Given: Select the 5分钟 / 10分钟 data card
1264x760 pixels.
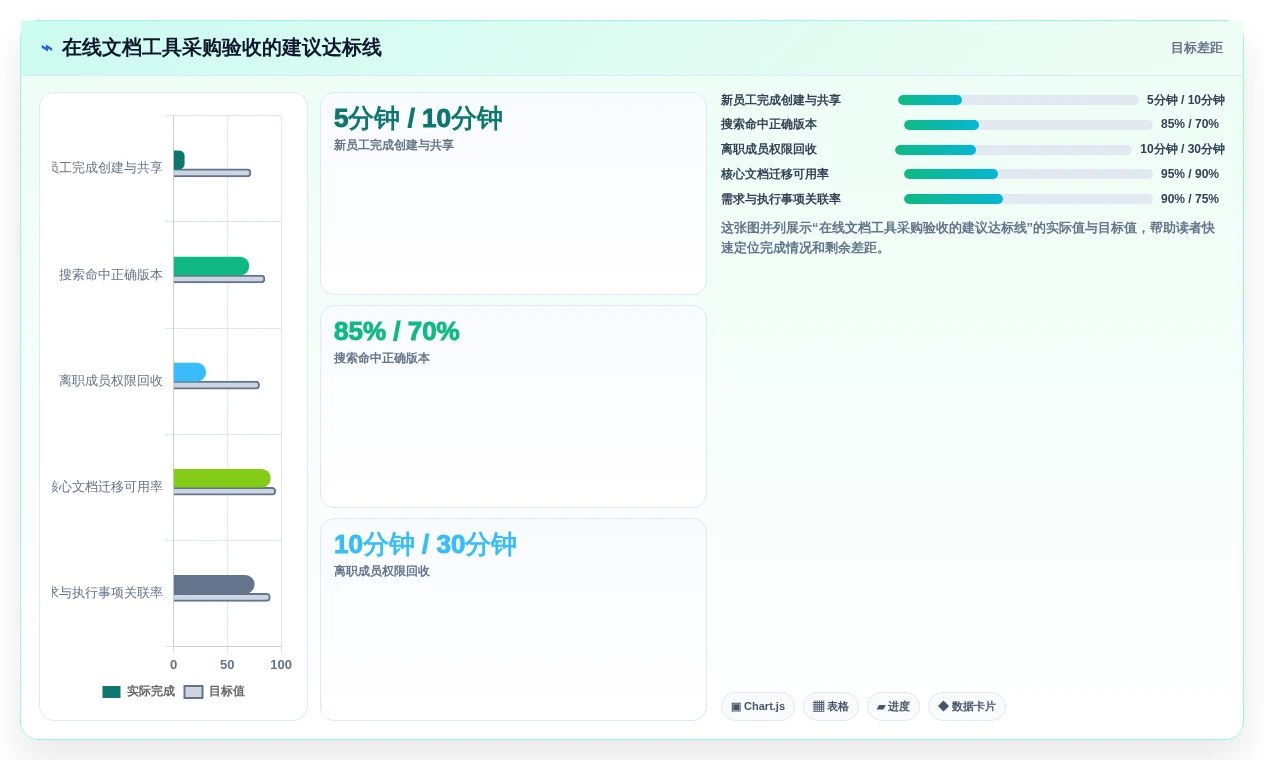Looking at the screenshot, I should click(513, 194).
